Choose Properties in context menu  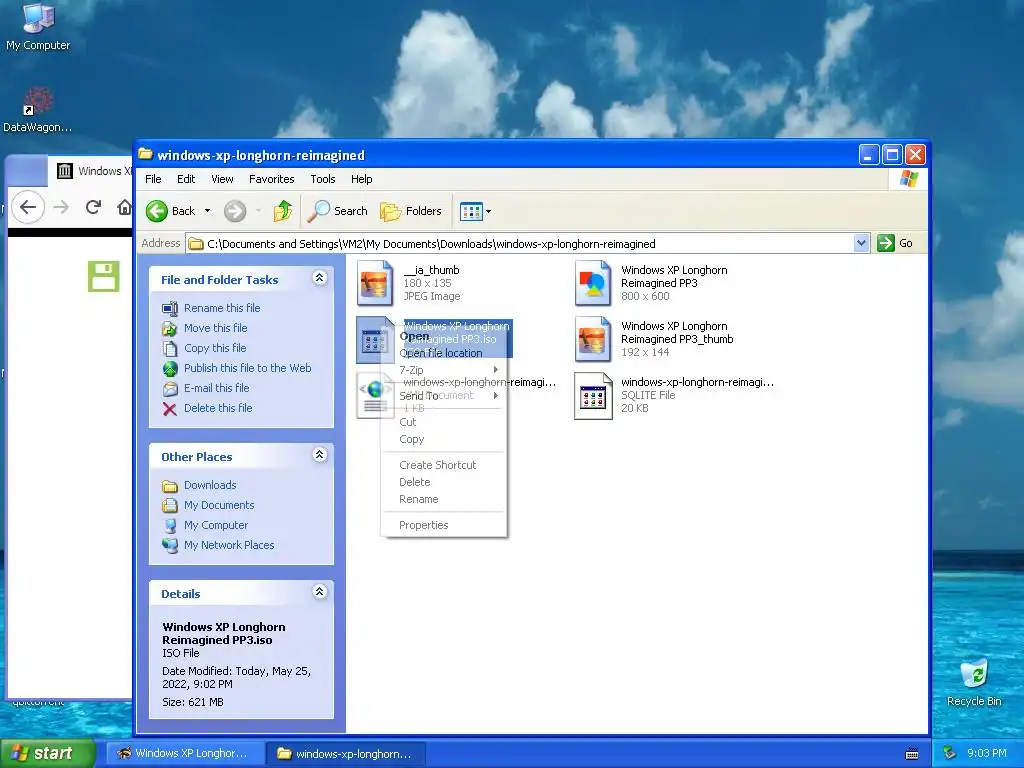point(444,525)
